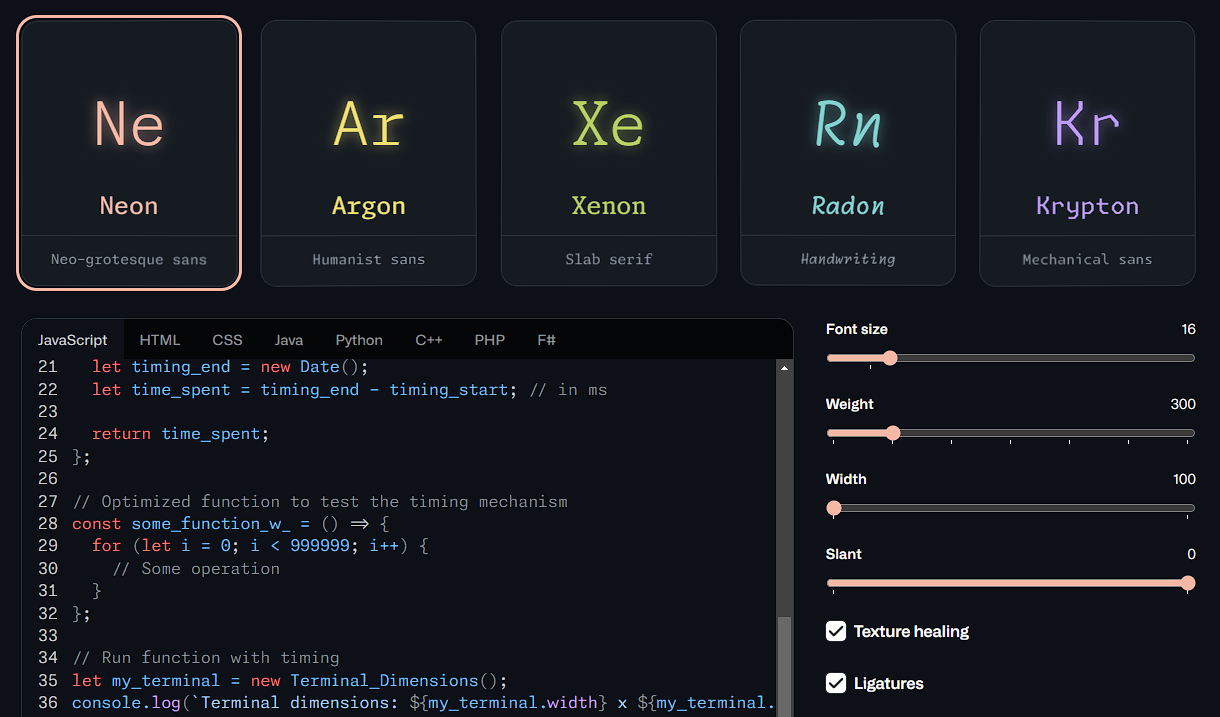The image size is (1220, 717).
Task: Click the "Slab serif" label
Action: 608,259
